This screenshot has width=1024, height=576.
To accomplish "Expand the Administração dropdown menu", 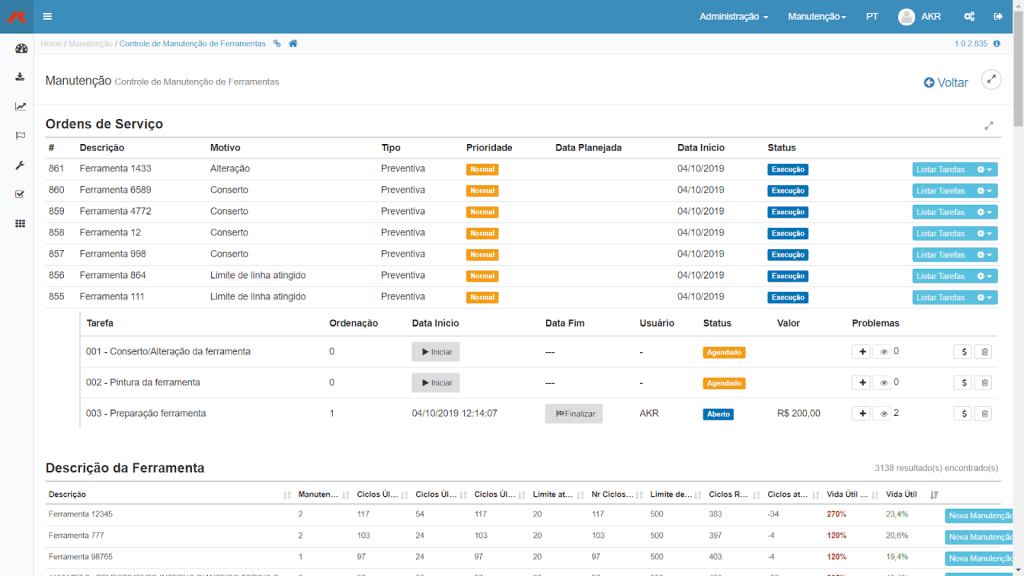I will coord(733,17).
